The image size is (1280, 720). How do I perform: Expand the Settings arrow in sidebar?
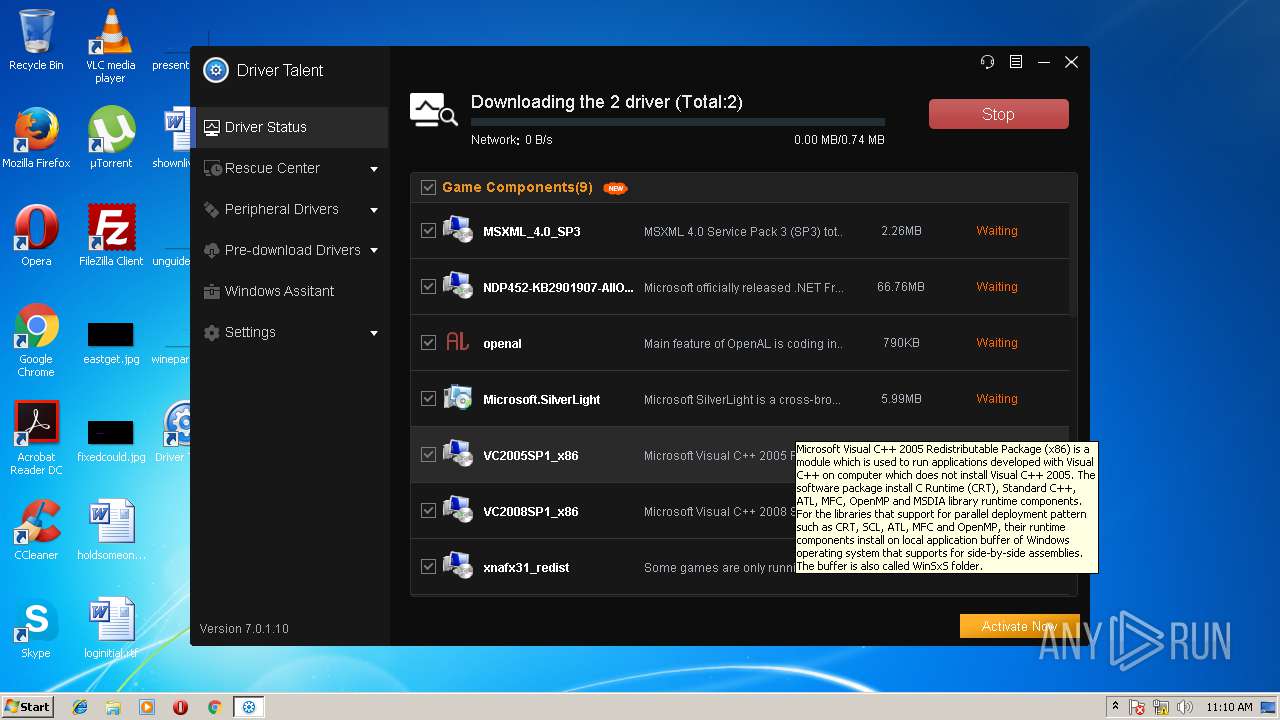click(x=374, y=333)
